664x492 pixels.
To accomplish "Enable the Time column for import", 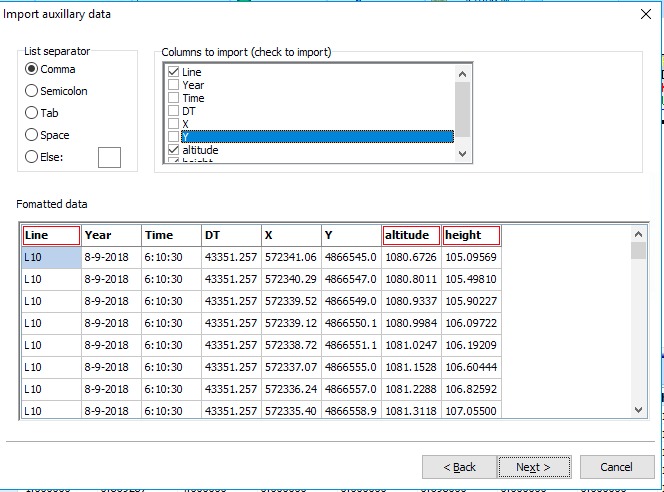I will click(174, 98).
